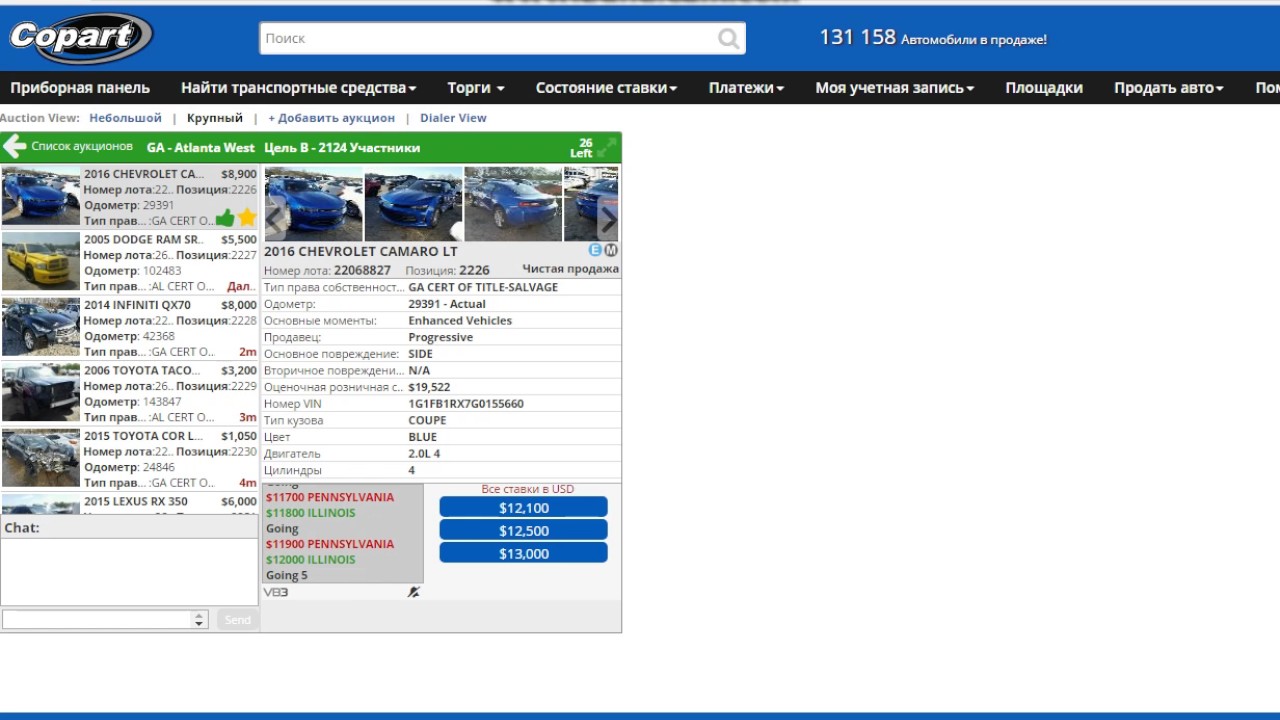Open the Площадки menu item

[1044, 88]
